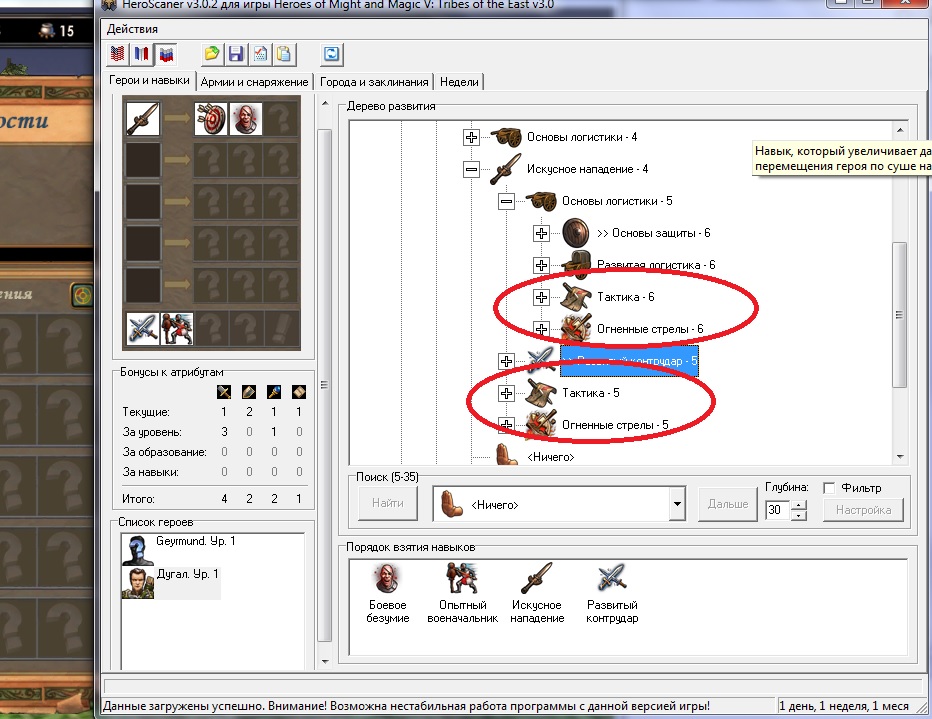Expand Развитая логистика - 6 node
Viewport: 932px width, 719px height.
541,265
